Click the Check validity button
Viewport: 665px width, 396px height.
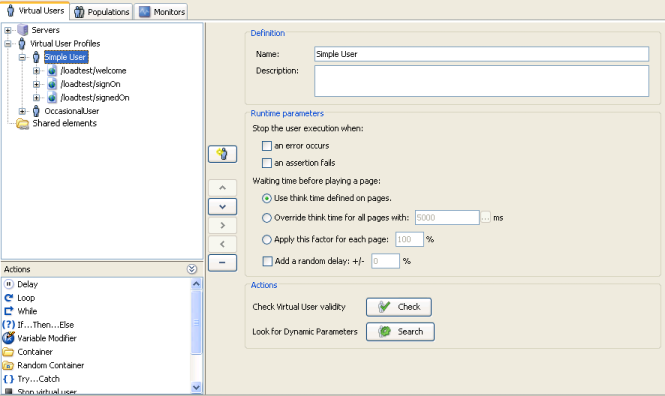(x=399, y=307)
